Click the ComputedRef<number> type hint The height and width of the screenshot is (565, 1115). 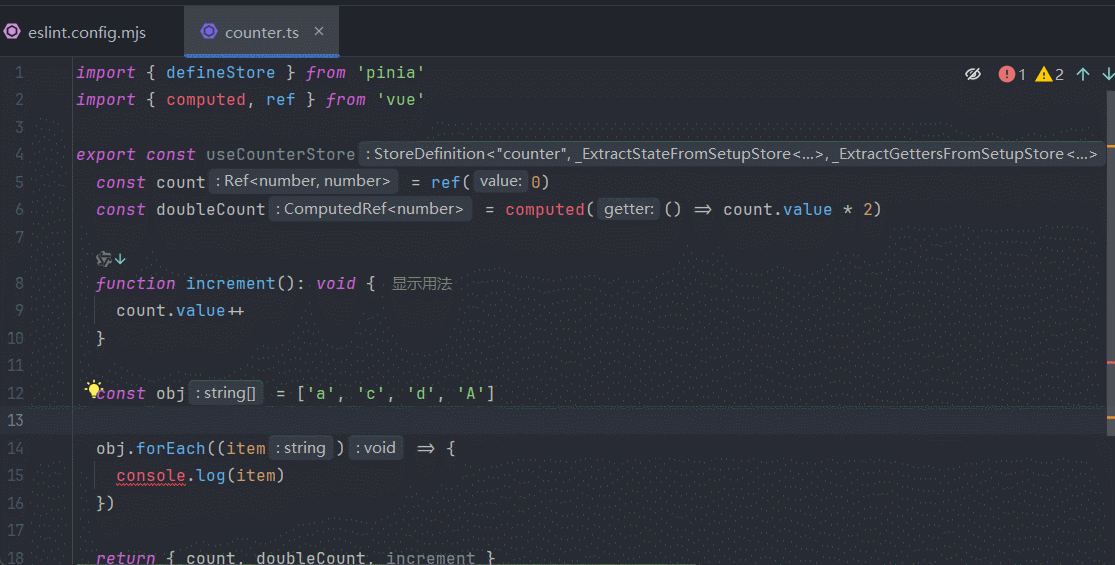point(370,209)
